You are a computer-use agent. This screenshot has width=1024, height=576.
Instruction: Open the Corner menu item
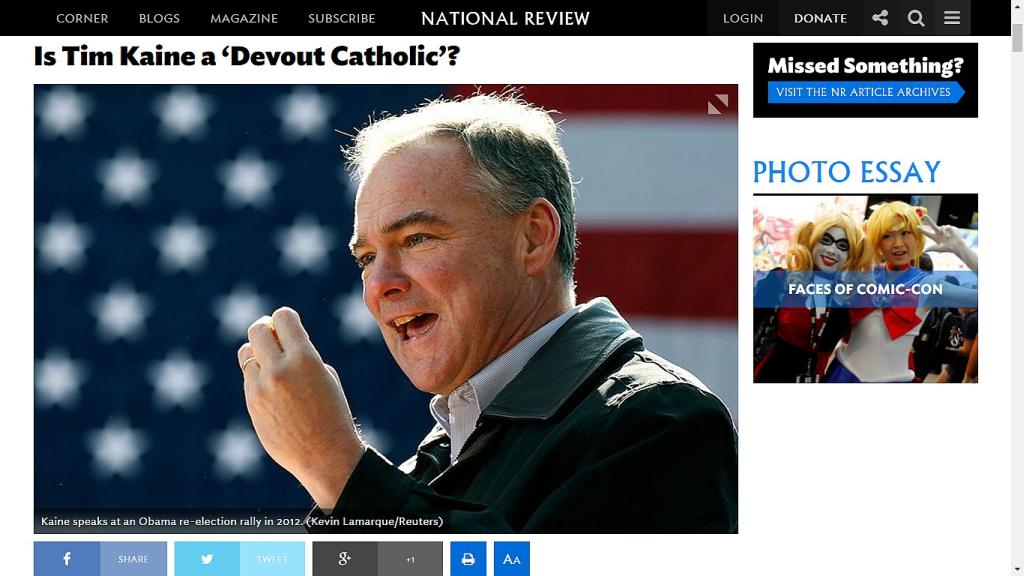tap(82, 18)
